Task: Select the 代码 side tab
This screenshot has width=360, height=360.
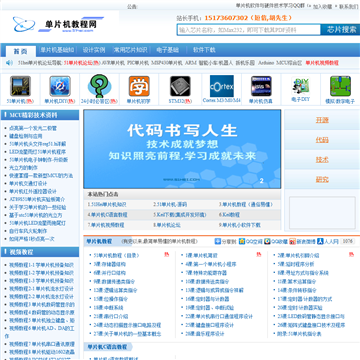Action: pos(322,140)
